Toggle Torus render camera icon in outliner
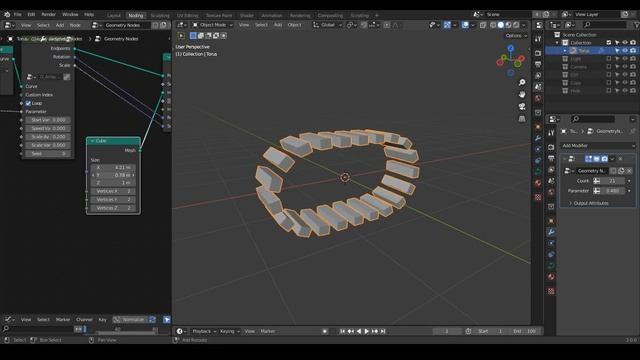640x360 pixels. pos(633,51)
